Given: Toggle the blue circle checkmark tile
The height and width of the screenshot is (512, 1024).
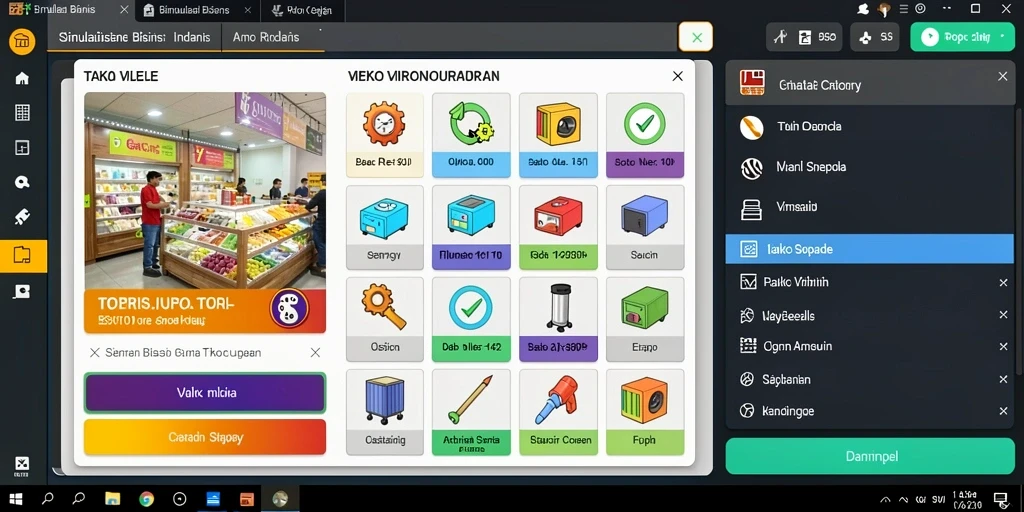Looking at the screenshot, I should (x=471, y=319).
